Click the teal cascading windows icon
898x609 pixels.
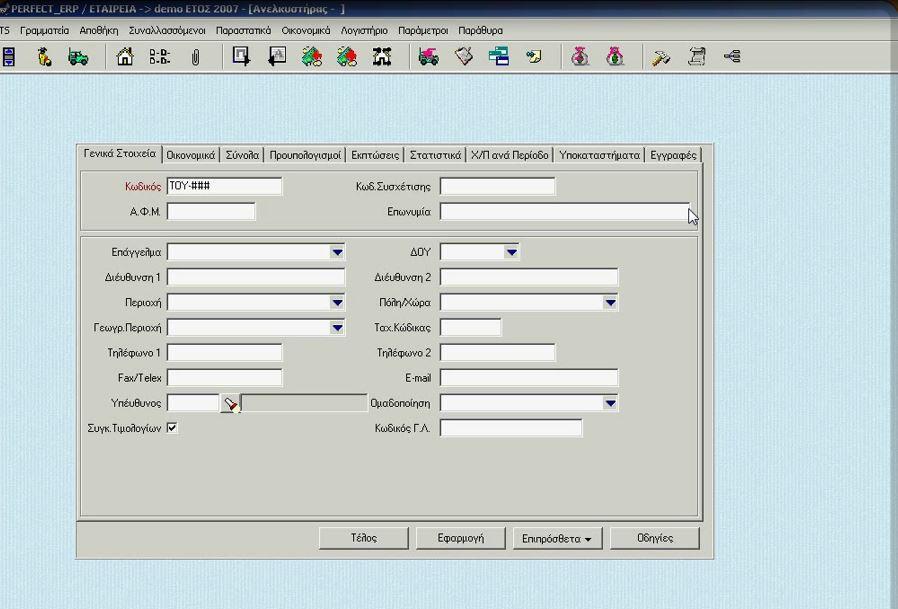[499, 57]
